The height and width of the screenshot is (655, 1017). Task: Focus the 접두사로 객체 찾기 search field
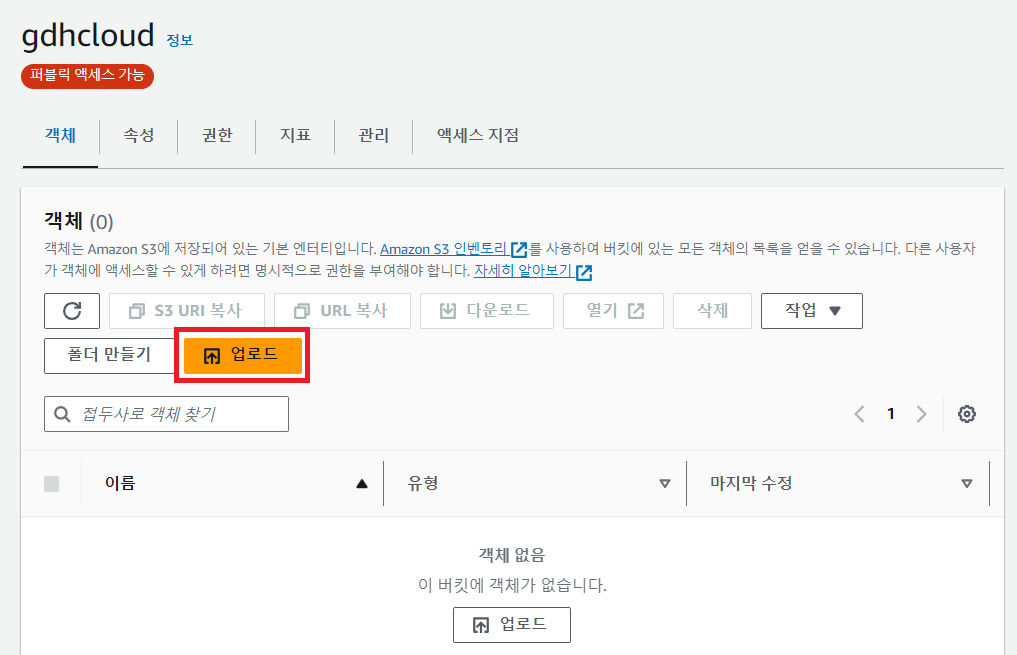(166, 414)
